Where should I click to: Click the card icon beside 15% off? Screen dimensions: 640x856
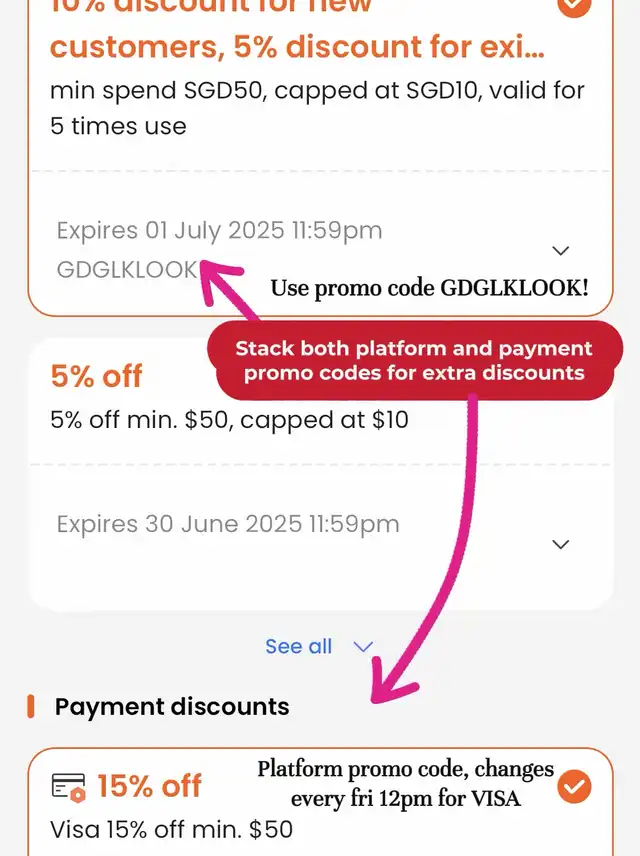(x=69, y=787)
